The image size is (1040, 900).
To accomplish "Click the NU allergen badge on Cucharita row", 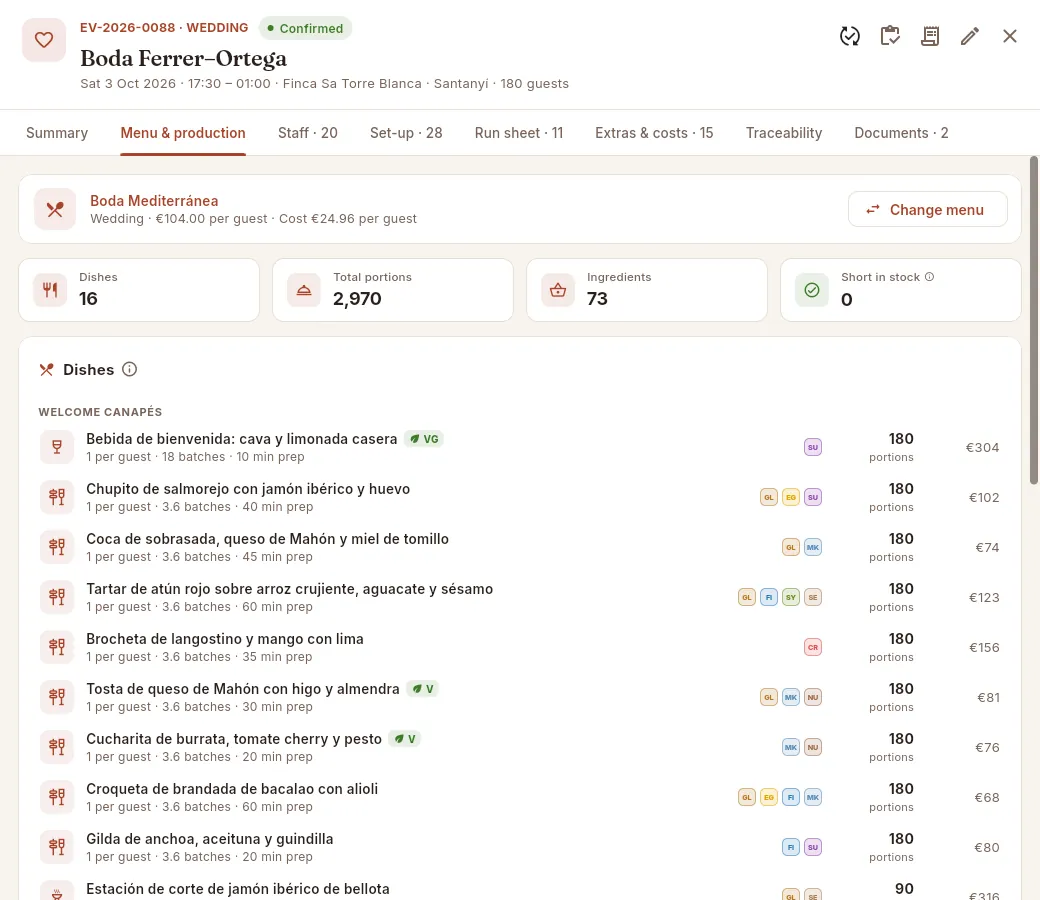I will [813, 747].
